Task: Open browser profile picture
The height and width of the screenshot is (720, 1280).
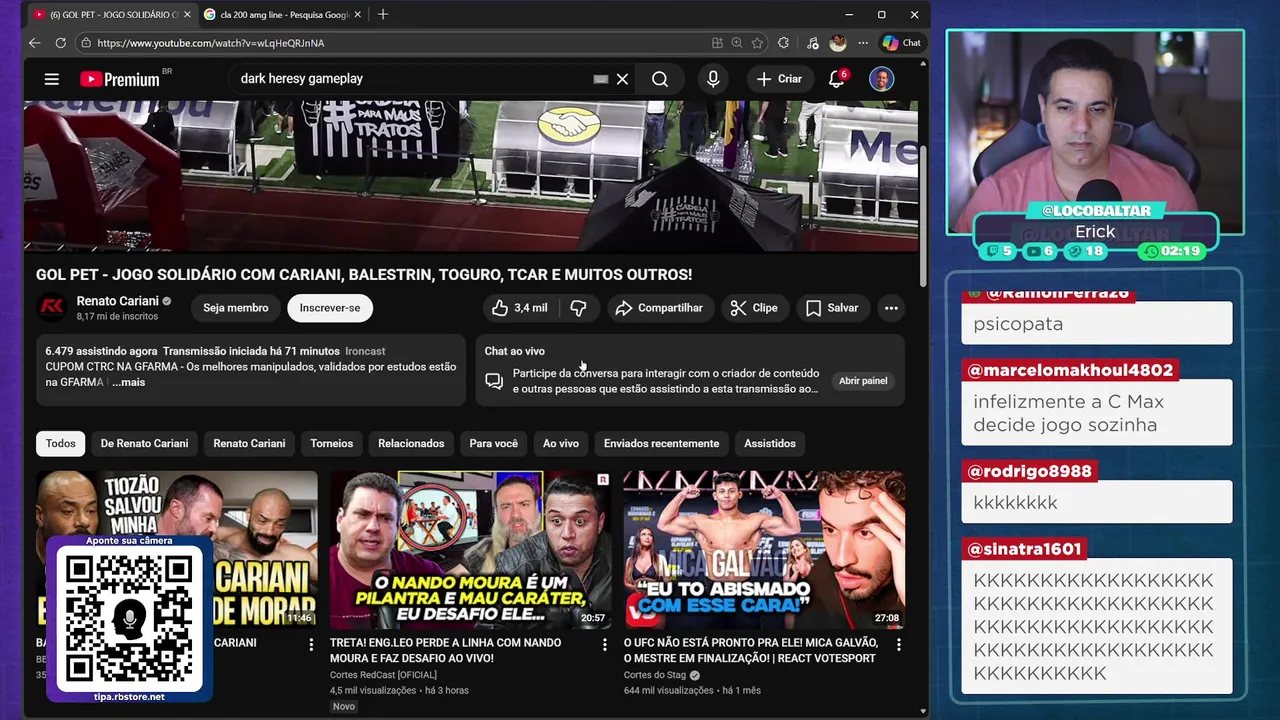Action: pyautogui.click(x=838, y=43)
